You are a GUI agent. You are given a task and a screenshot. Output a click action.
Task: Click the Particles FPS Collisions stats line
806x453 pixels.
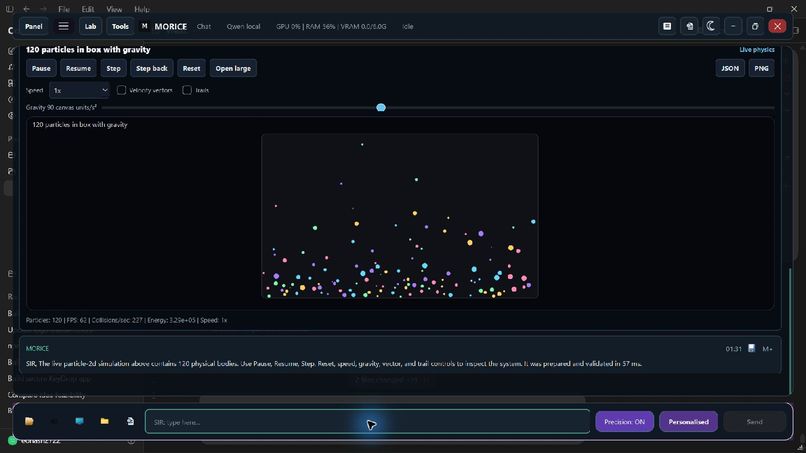[126, 320]
